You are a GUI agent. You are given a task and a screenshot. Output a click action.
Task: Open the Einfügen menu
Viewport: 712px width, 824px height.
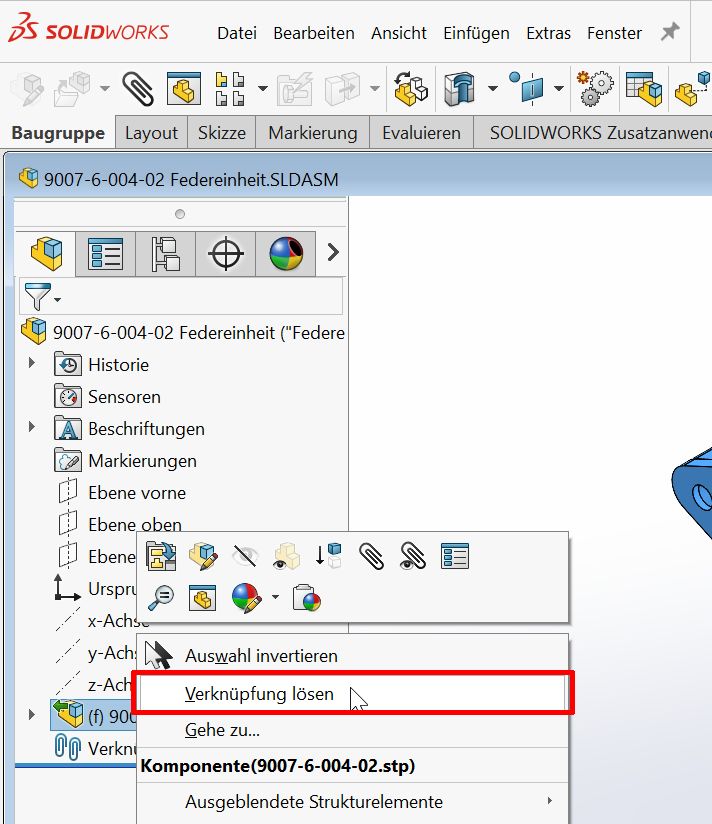pyautogui.click(x=476, y=33)
